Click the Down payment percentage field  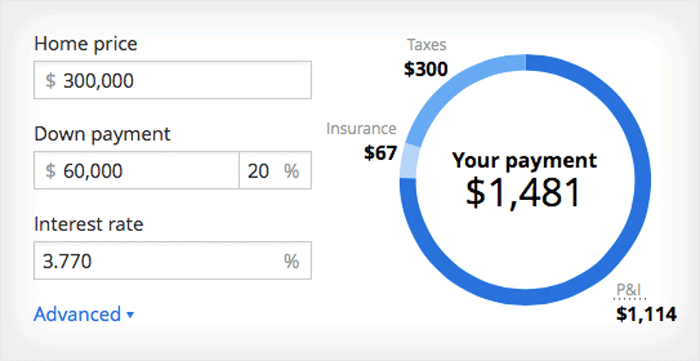click(275, 170)
